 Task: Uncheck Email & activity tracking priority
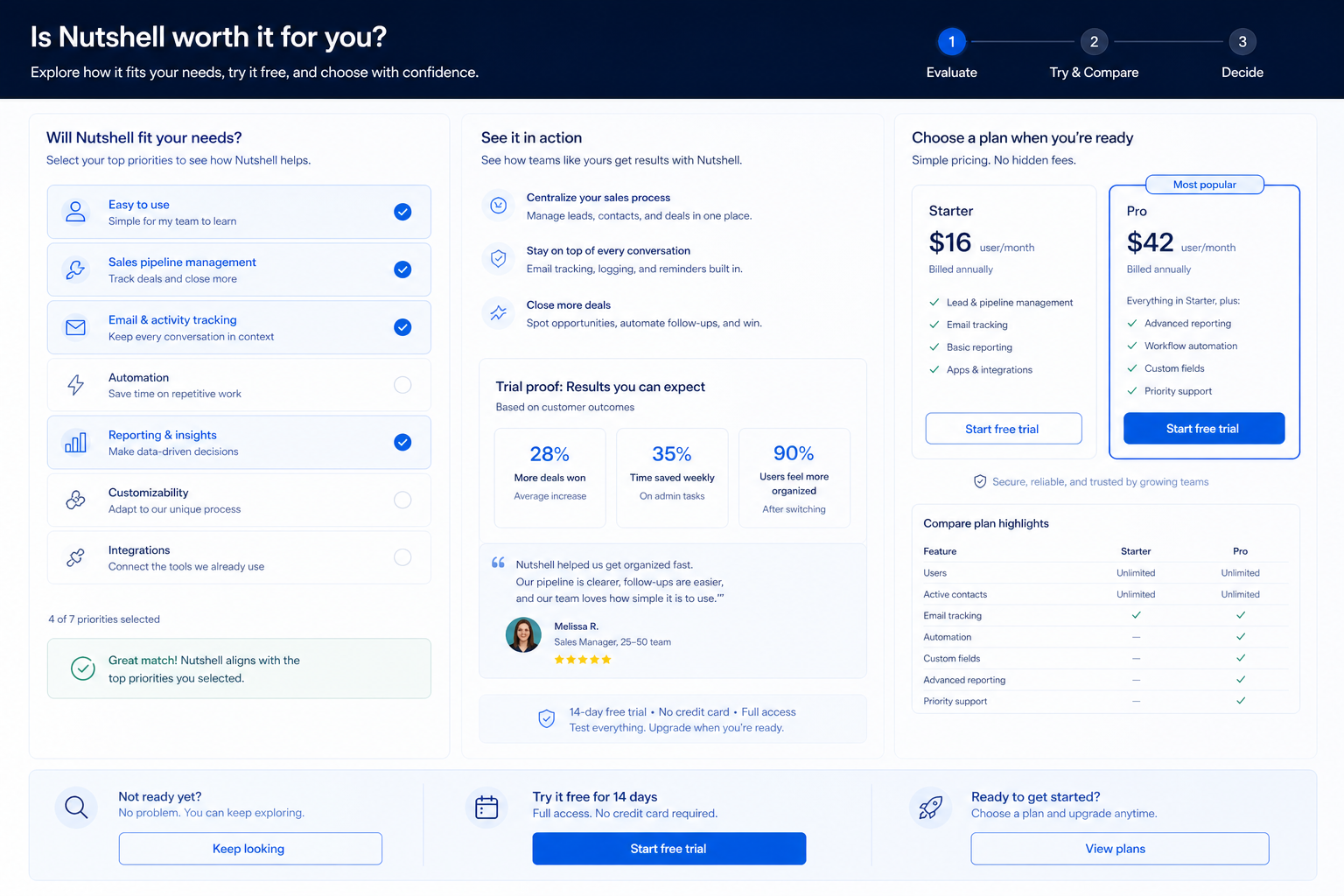[402, 327]
